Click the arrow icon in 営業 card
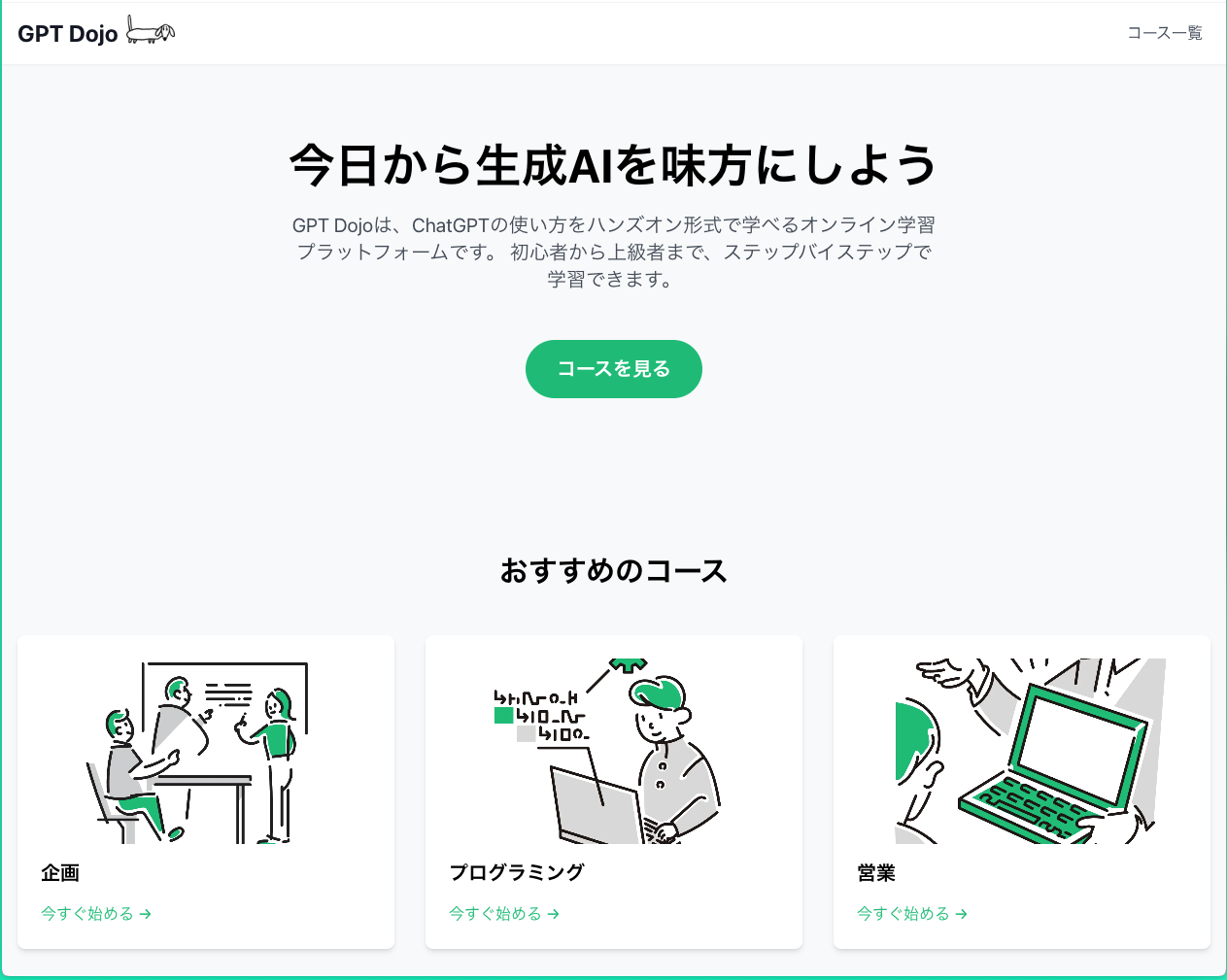The image size is (1227, 980). 962,914
